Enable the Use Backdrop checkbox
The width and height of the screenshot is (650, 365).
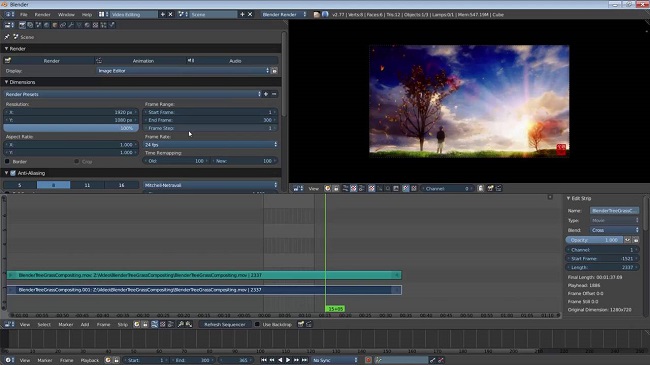click(x=257, y=324)
